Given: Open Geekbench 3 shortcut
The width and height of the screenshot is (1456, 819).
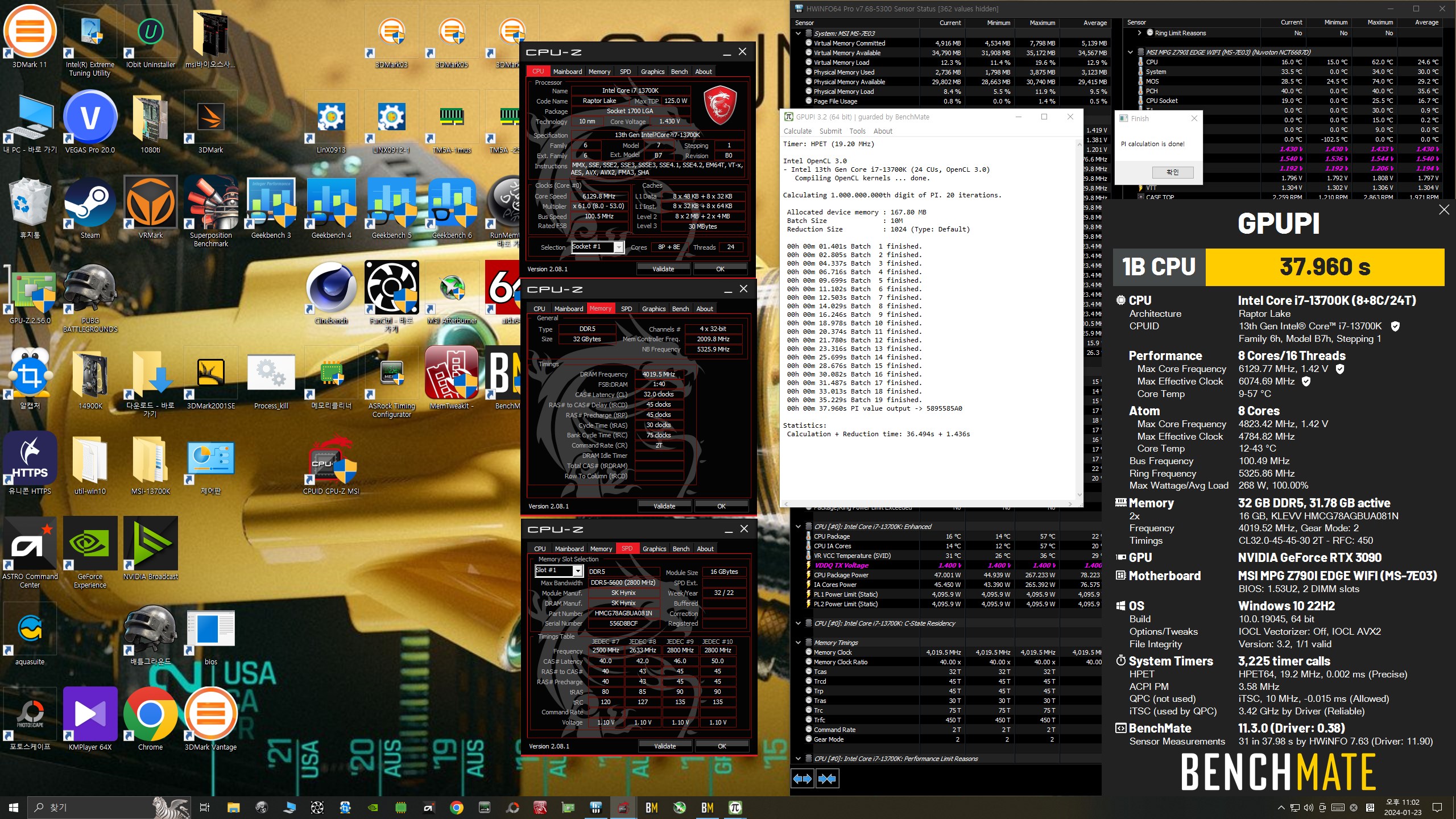Looking at the screenshot, I should tap(271, 206).
